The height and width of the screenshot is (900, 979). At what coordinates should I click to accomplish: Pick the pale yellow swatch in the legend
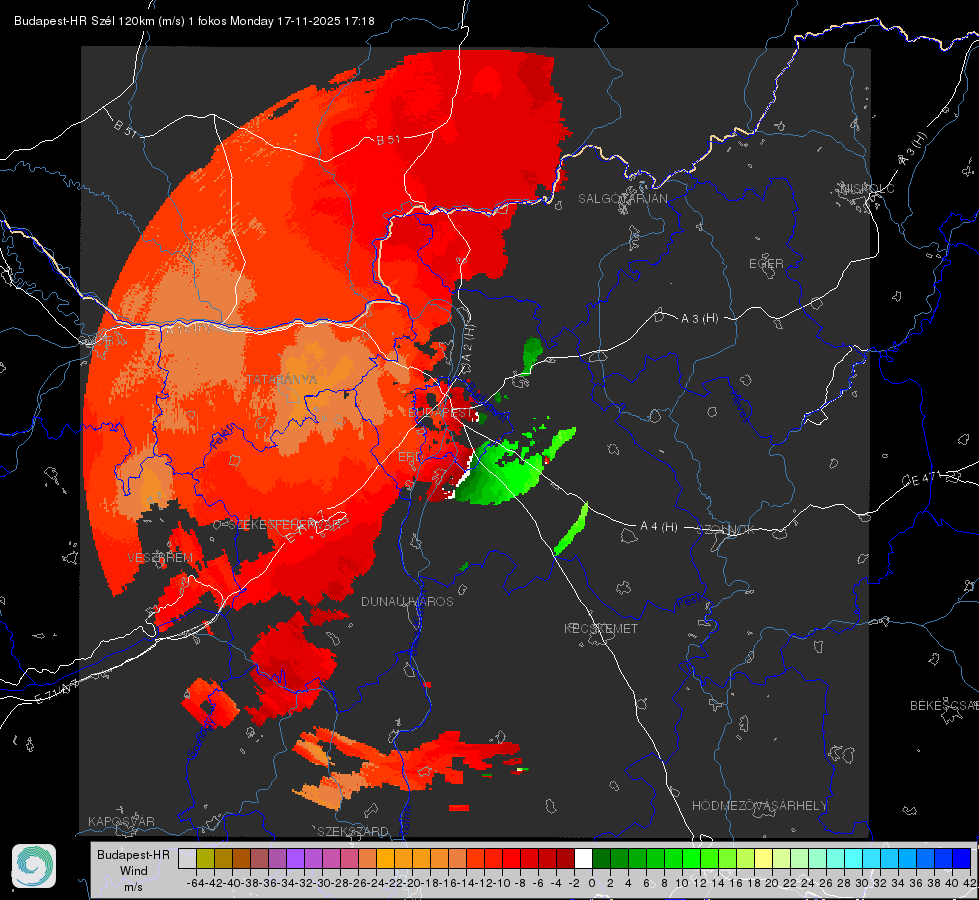[x=764, y=858]
